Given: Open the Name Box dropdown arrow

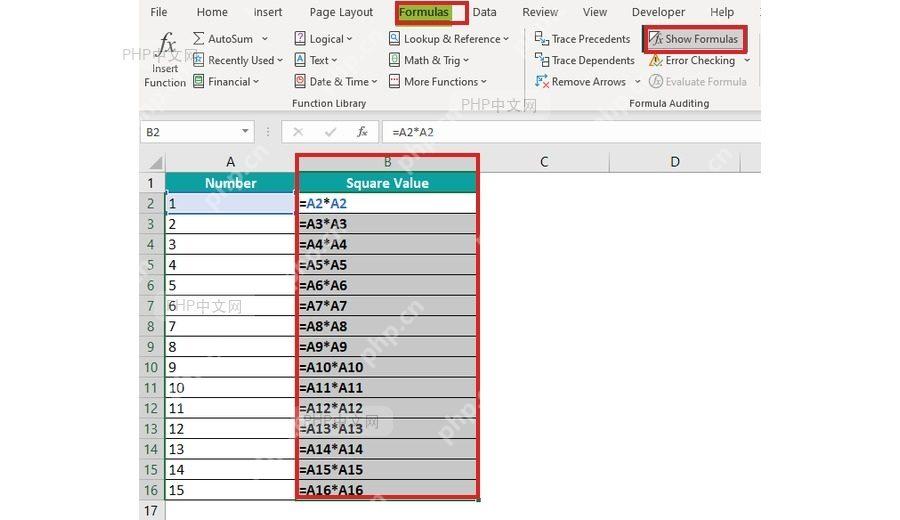Looking at the screenshot, I should point(245,131).
